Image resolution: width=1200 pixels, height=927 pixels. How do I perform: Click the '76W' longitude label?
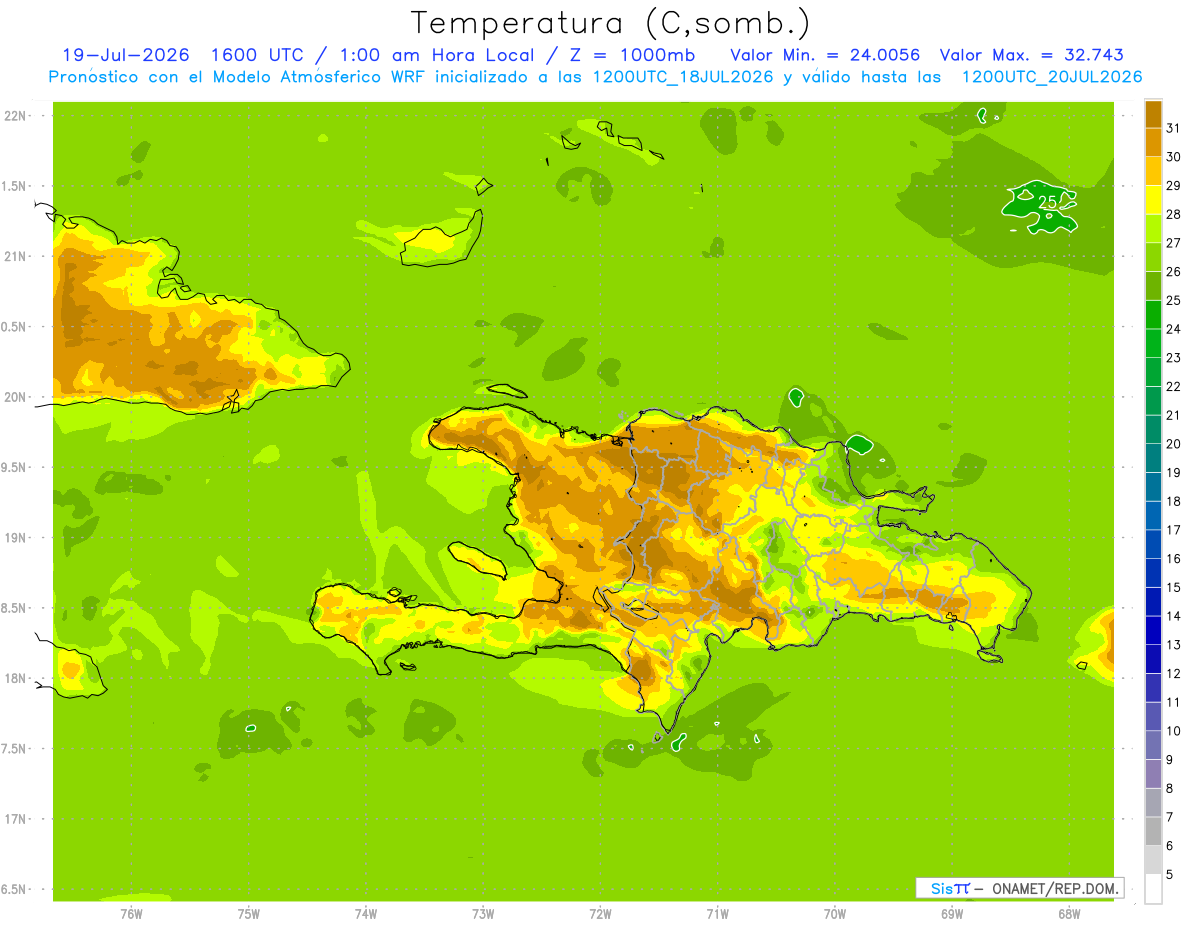(x=131, y=914)
